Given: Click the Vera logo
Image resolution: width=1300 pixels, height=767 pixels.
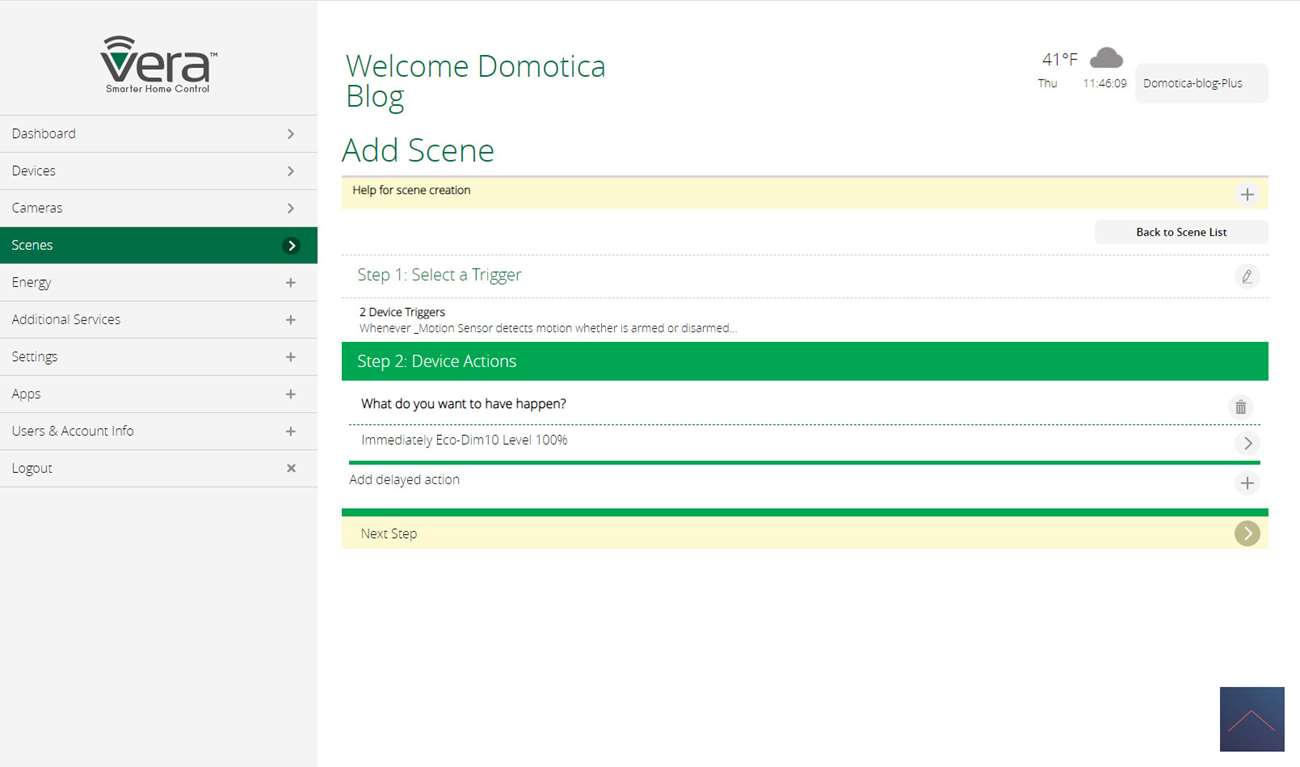Looking at the screenshot, I should pos(158,64).
